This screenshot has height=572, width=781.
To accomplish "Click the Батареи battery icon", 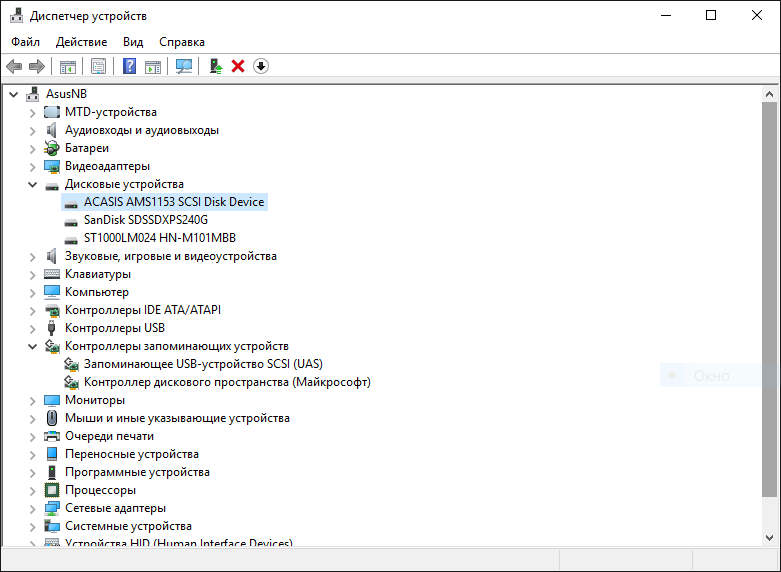I will 52,148.
